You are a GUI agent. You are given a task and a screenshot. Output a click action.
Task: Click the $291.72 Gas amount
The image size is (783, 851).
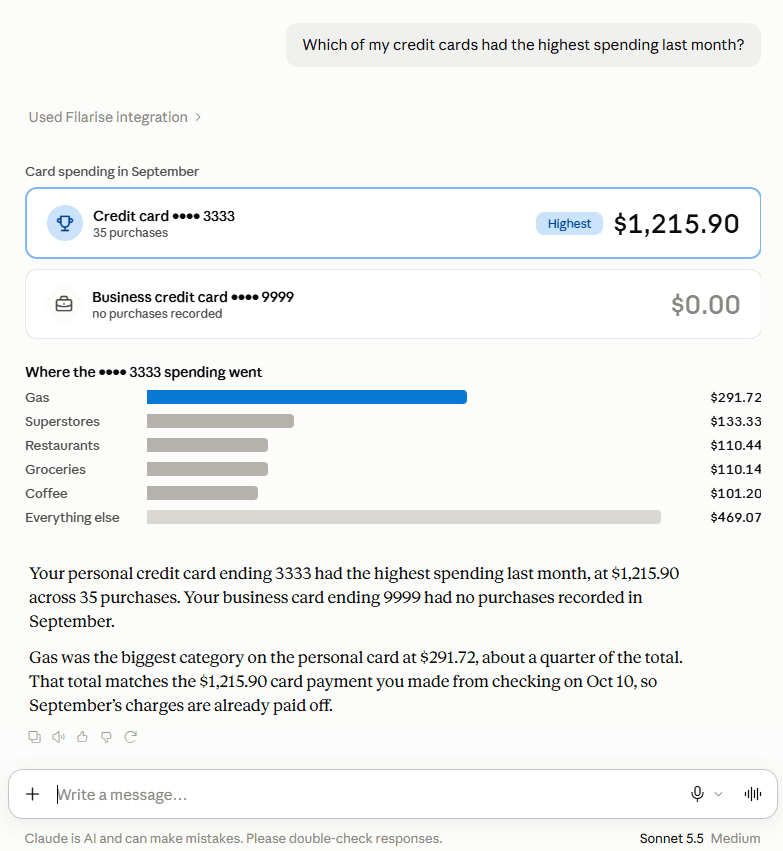tap(736, 397)
